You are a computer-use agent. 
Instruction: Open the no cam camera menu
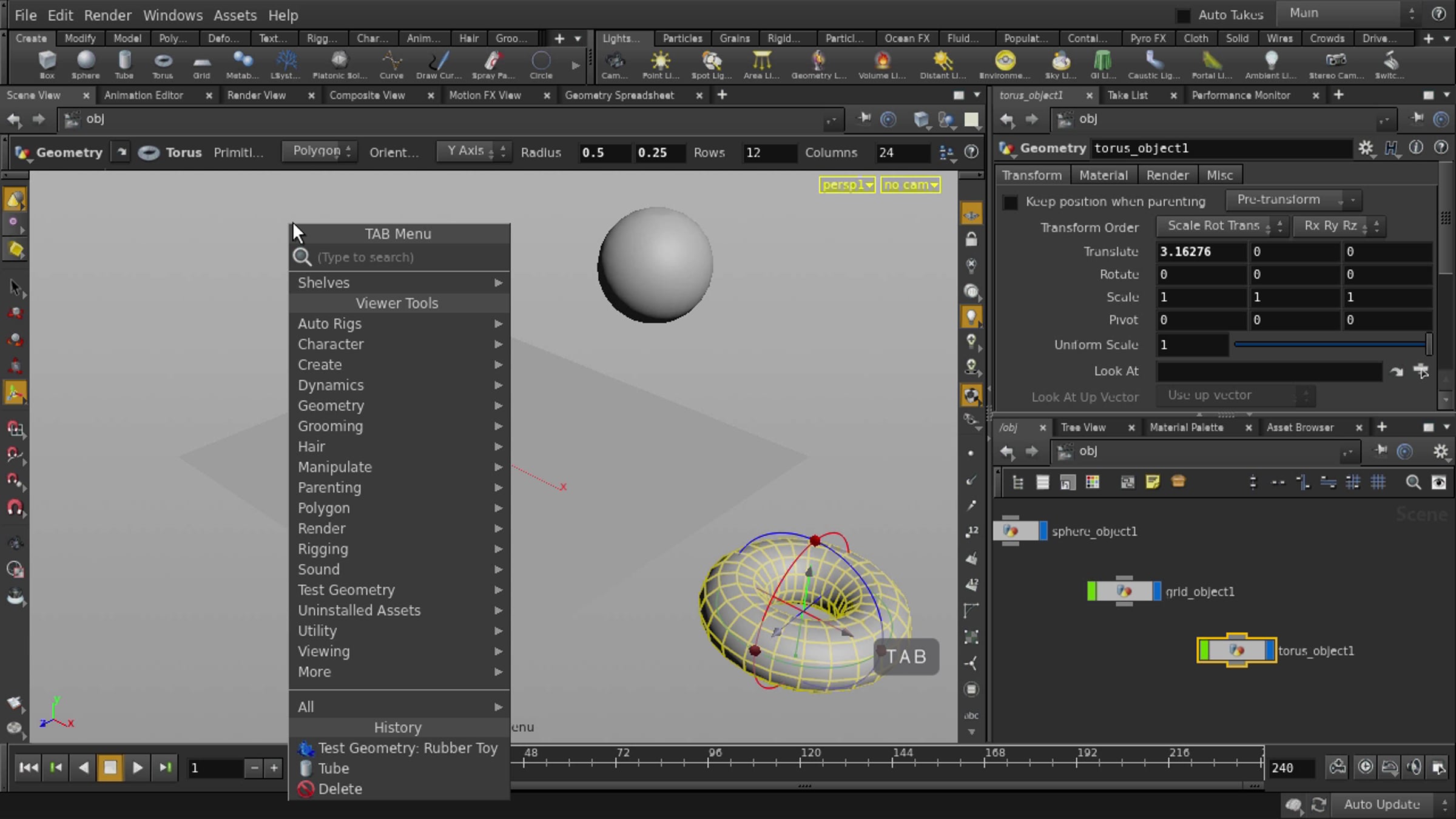[911, 185]
